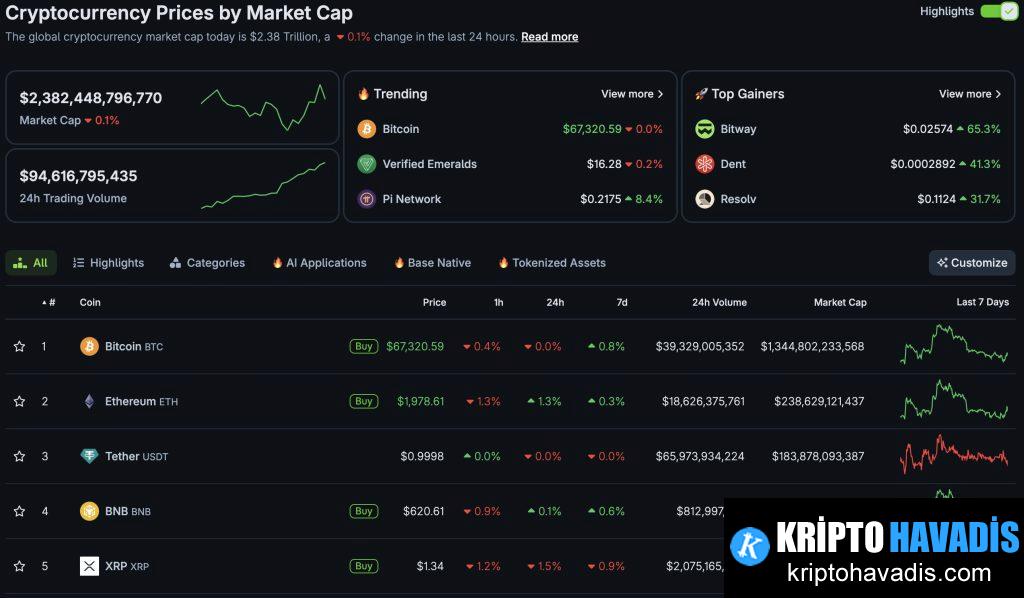
Task: Star Bitcoin to add to watchlist
Action: [18, 346]
